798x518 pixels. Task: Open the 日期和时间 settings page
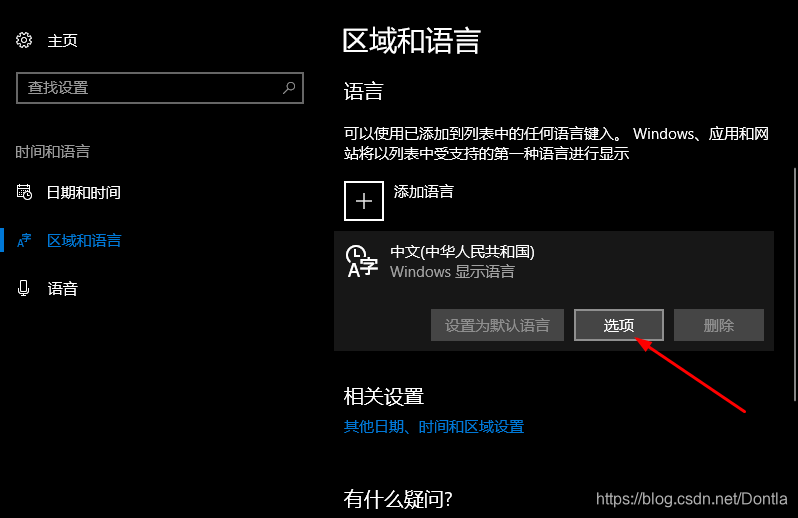83,192
